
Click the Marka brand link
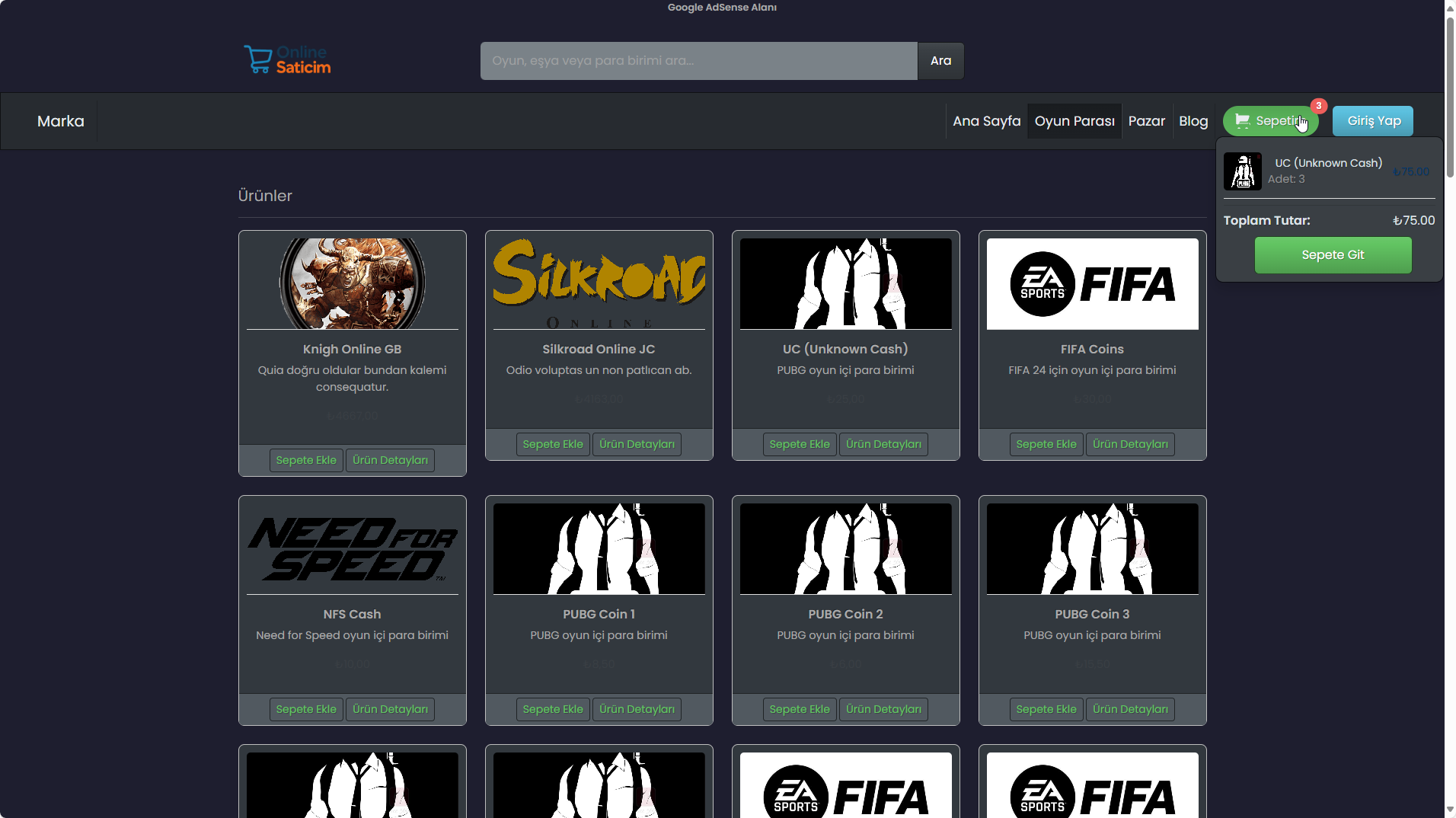point(61,121)
